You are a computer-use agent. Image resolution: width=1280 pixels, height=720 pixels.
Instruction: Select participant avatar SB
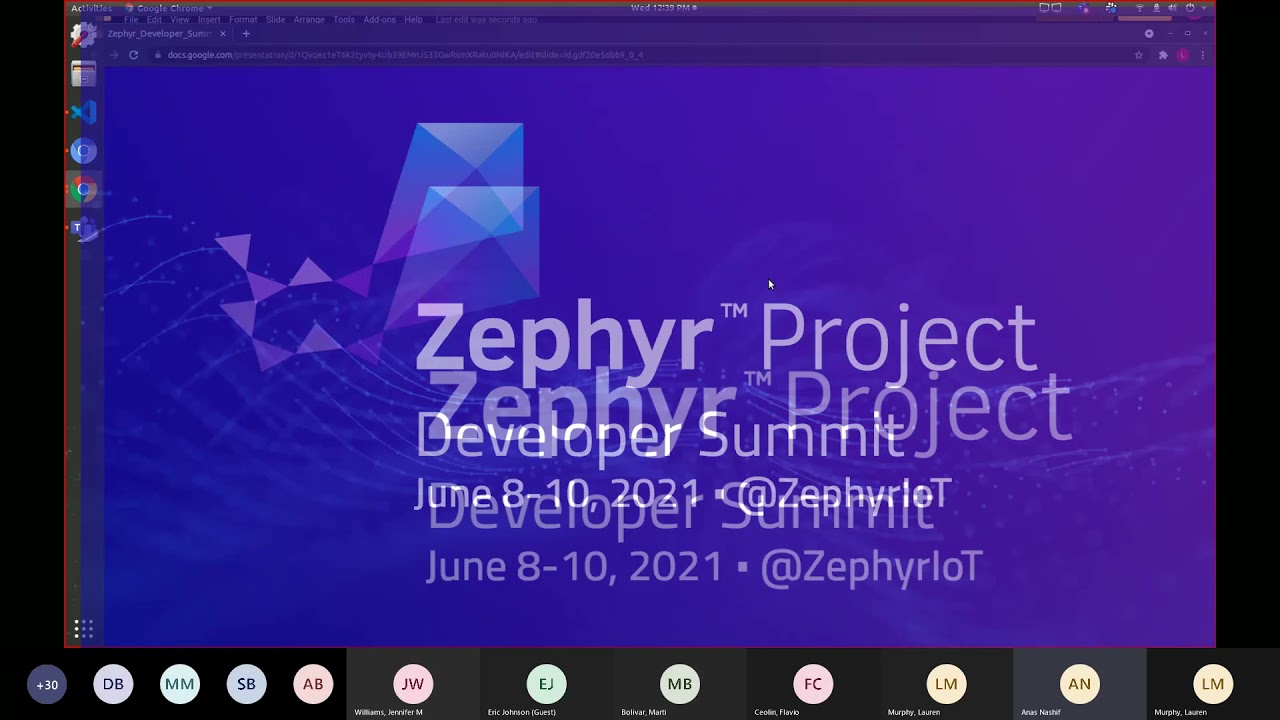click(246, 684)
